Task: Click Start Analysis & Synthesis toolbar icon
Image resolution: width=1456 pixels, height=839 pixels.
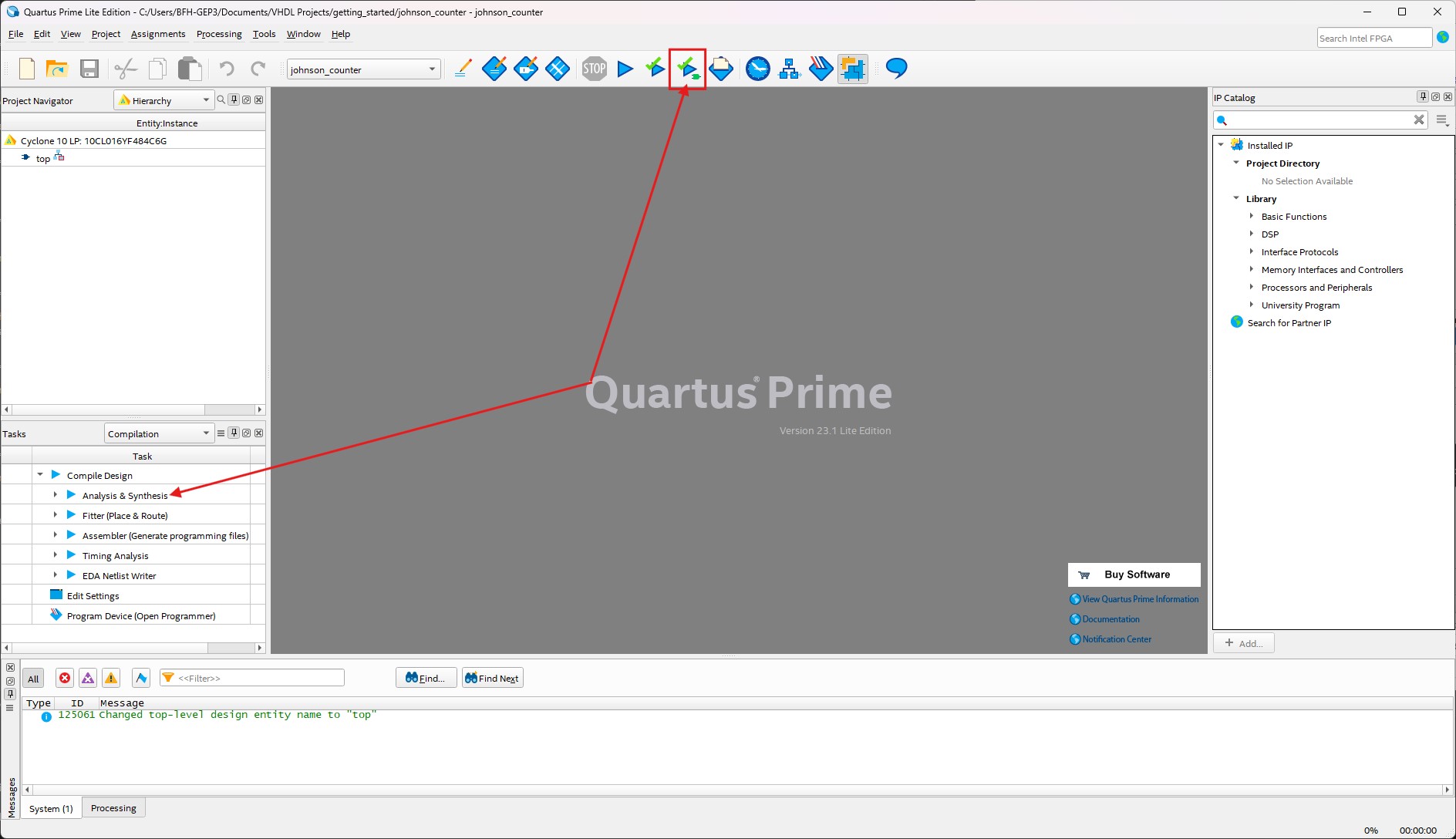Action: pyautogui.click(x=687, y=69)
